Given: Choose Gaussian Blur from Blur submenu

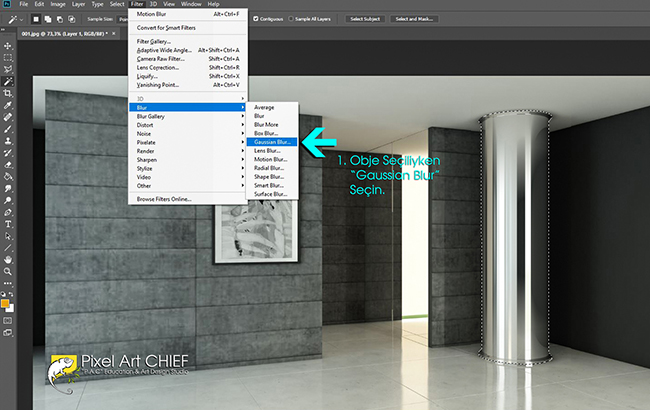Looking at the screenshot, I should 271,141.
